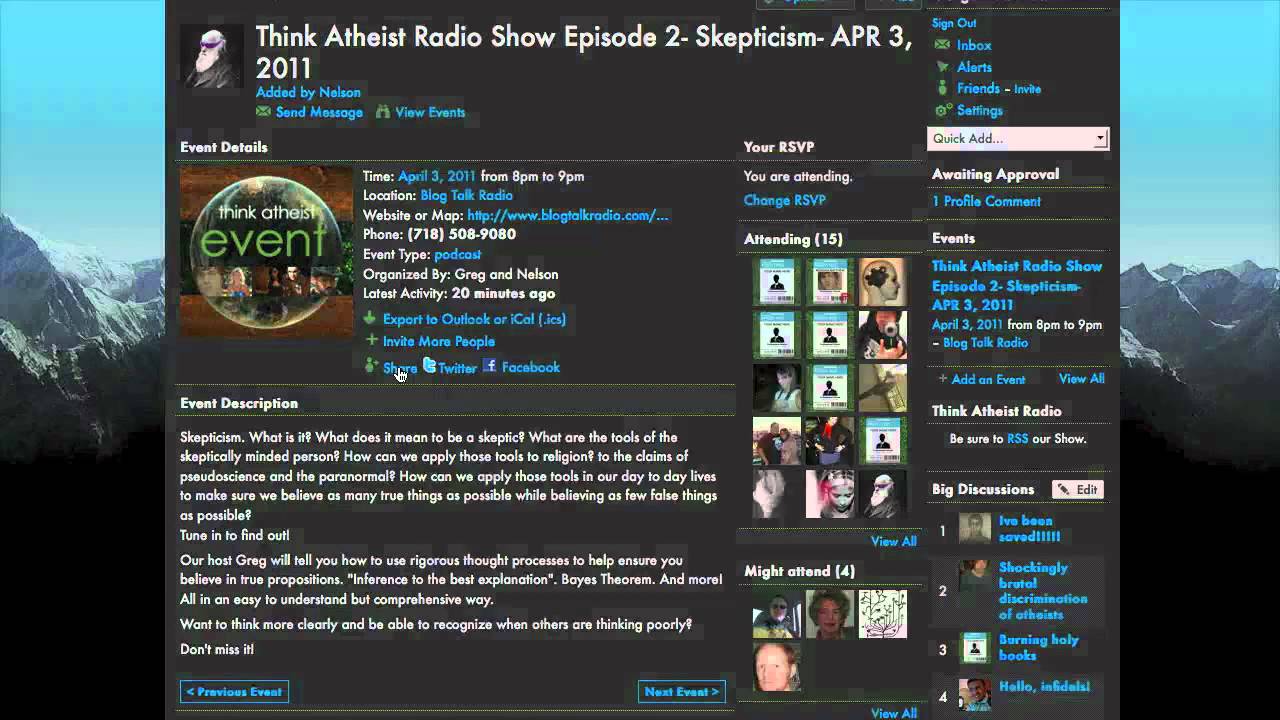
Task: Click the pencil icon on the Edit button
Action: (1063, 489)
